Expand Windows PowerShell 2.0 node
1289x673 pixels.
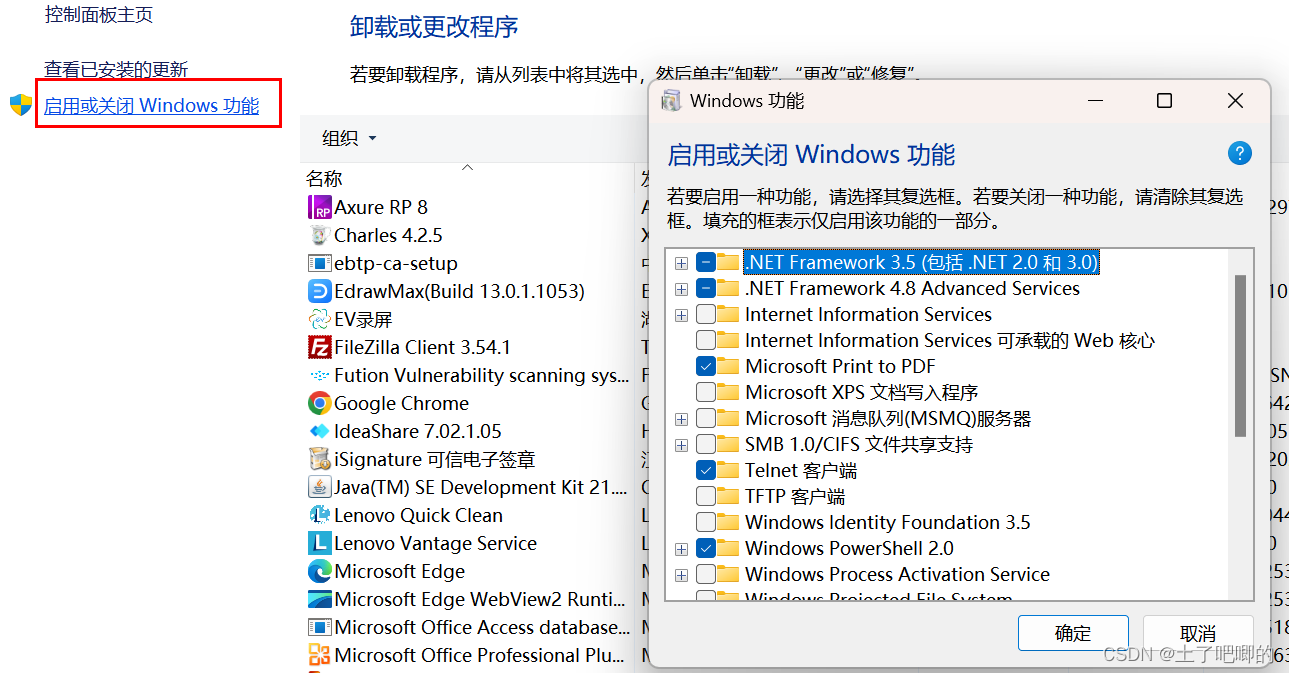point(681,549)
